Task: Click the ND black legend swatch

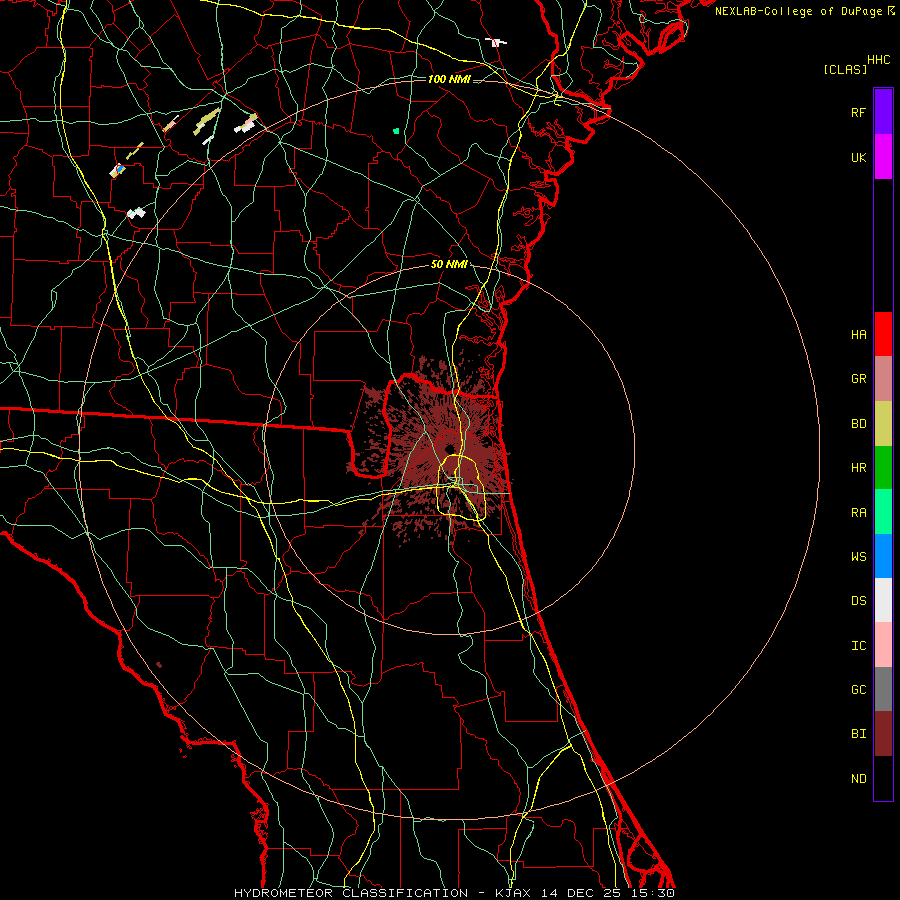Action: tap(883, 778)
